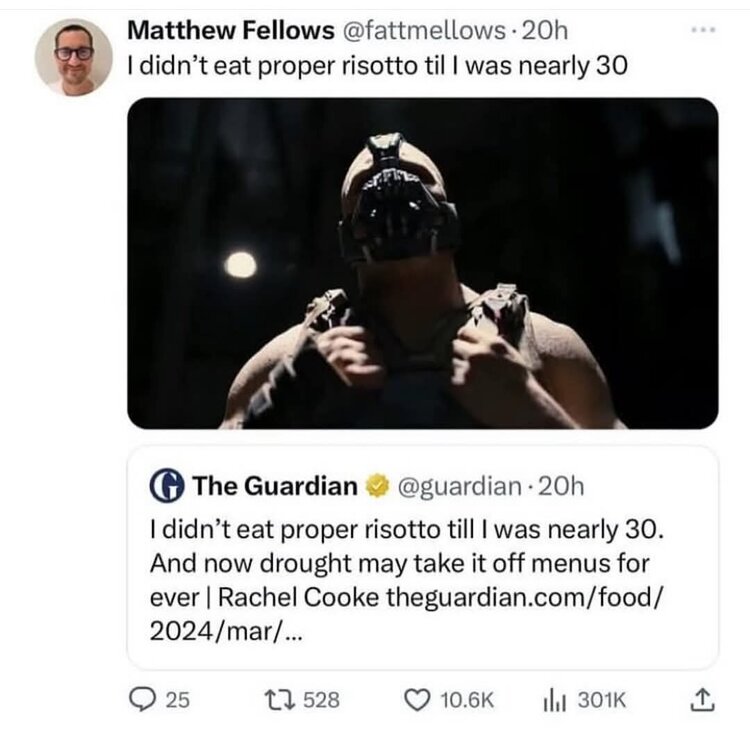Click The Guardian gold verified badge

[x=376, y=487]
